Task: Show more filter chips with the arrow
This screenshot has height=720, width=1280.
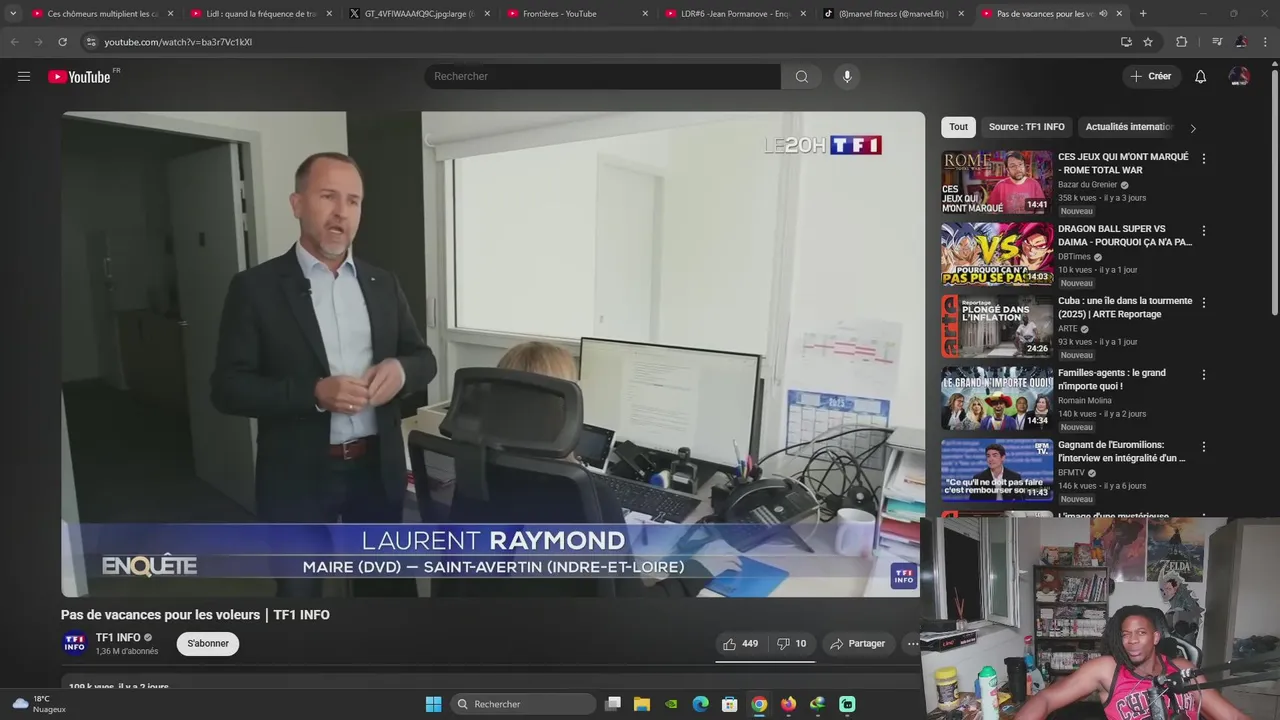Action: point(1192,128)
